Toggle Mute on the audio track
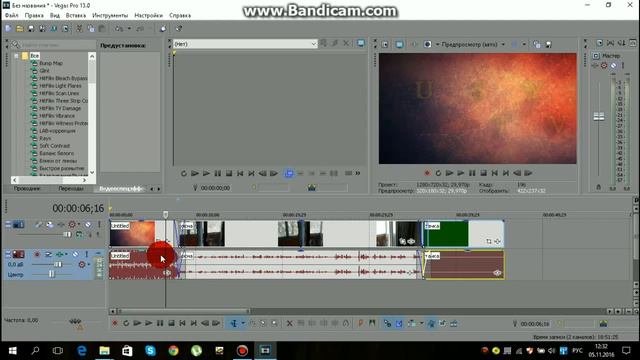640x360 pixels. click(x=76, y=254)
